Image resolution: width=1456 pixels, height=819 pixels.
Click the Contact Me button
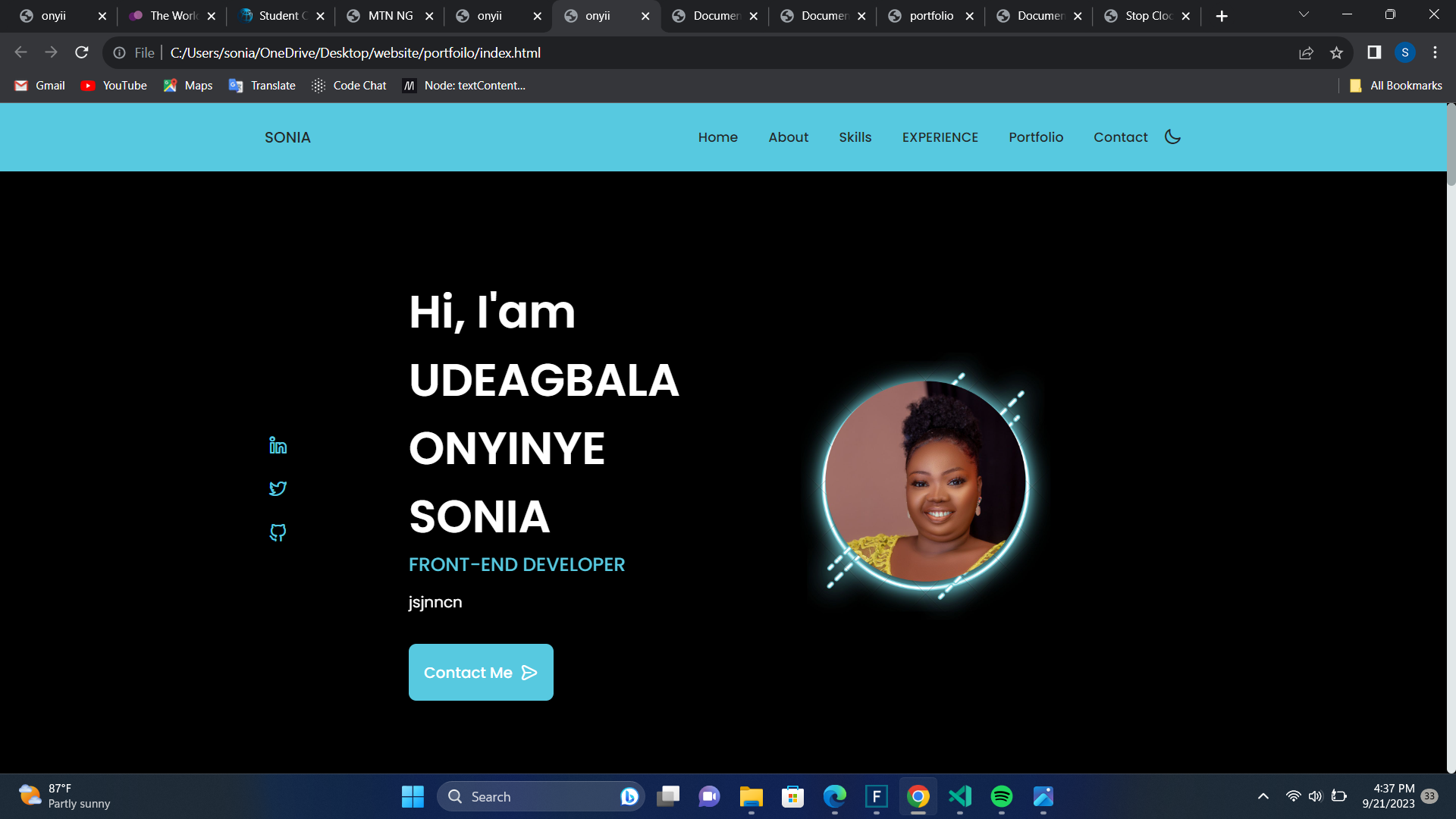pyautogui.click(x=481, y=673)
